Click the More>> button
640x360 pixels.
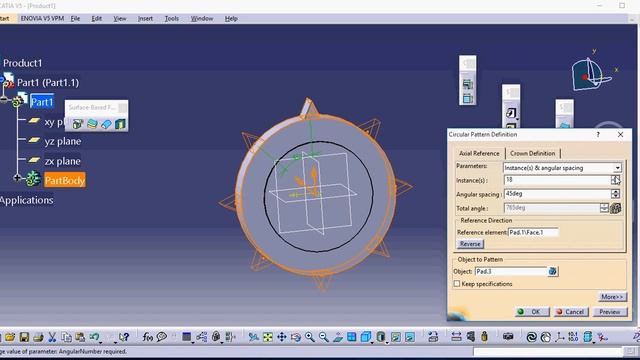tap(612, 297)
